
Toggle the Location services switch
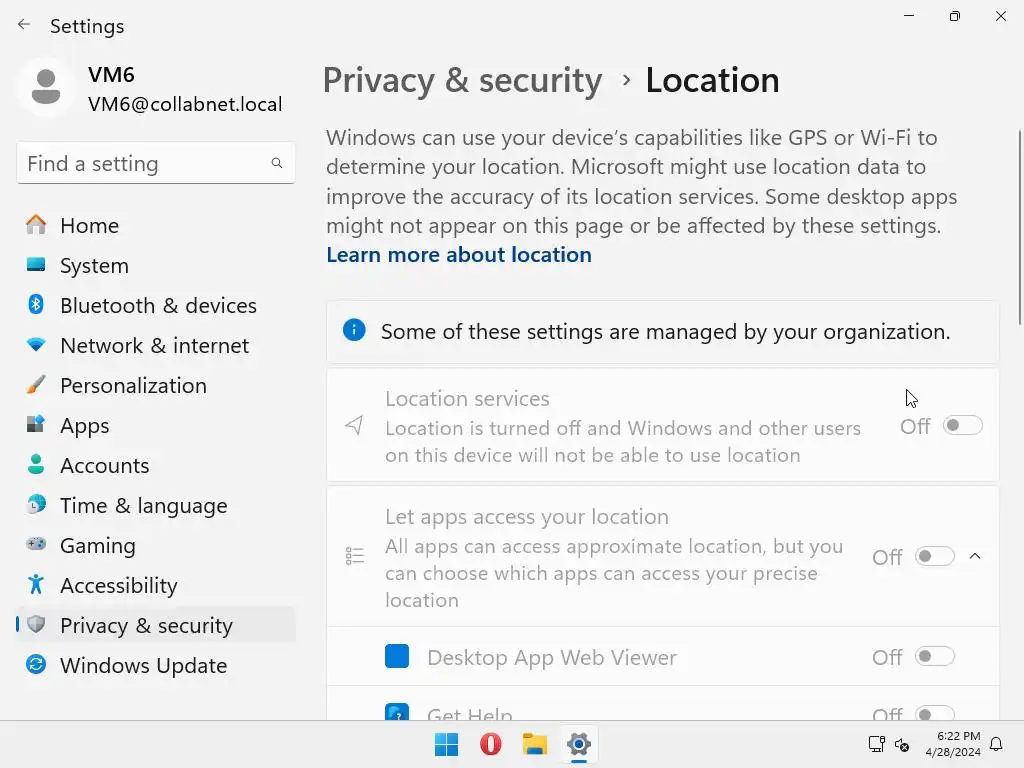(x=963, y=426)
